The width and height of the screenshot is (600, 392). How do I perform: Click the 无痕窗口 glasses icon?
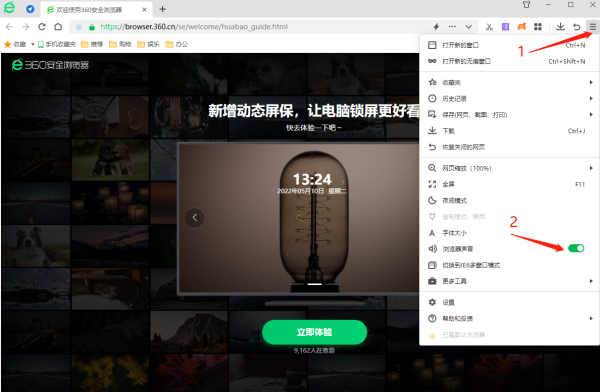(x=432, y=61)
